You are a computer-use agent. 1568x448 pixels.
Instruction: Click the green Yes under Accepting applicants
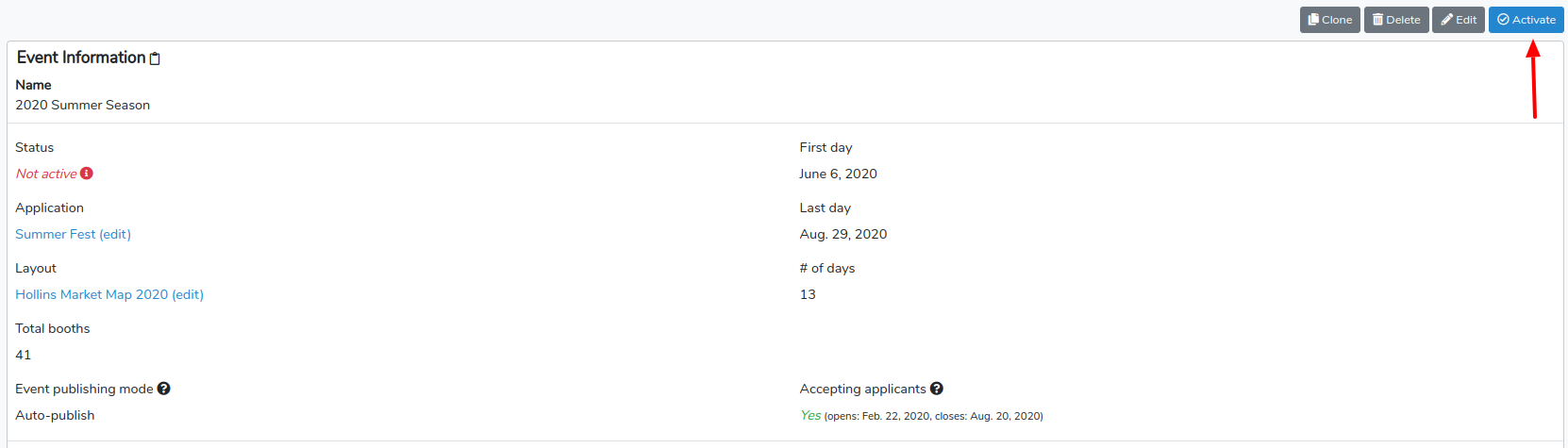click(810, 415)
